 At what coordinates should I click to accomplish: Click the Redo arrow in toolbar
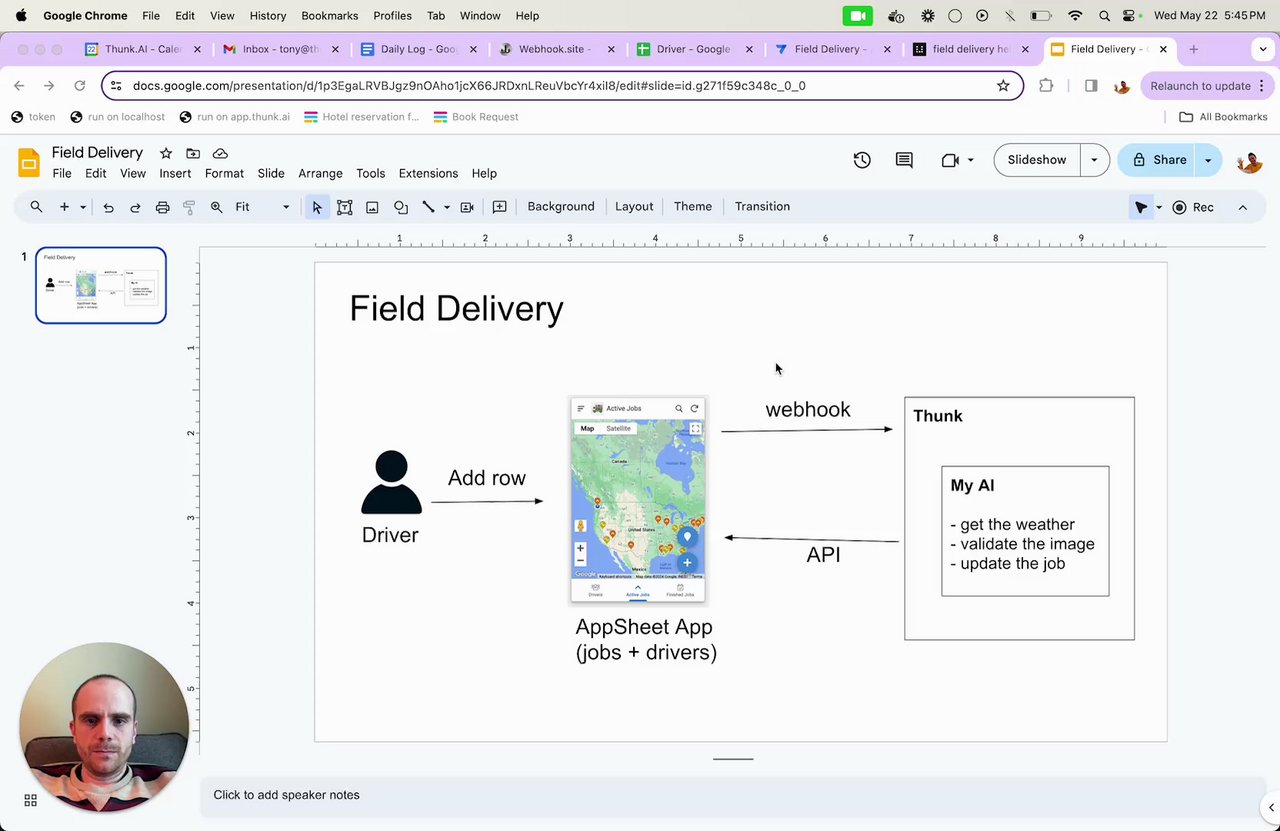pos(135,207)
